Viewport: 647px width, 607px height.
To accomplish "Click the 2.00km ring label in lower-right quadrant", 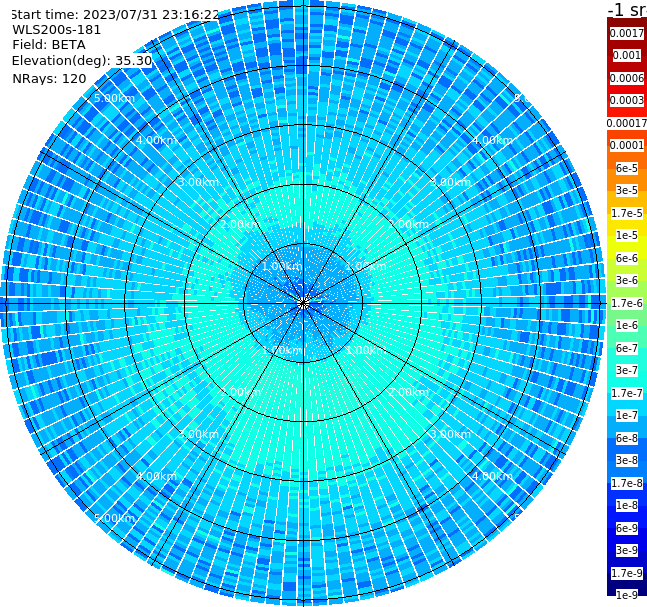I will (x=408, y=392).
